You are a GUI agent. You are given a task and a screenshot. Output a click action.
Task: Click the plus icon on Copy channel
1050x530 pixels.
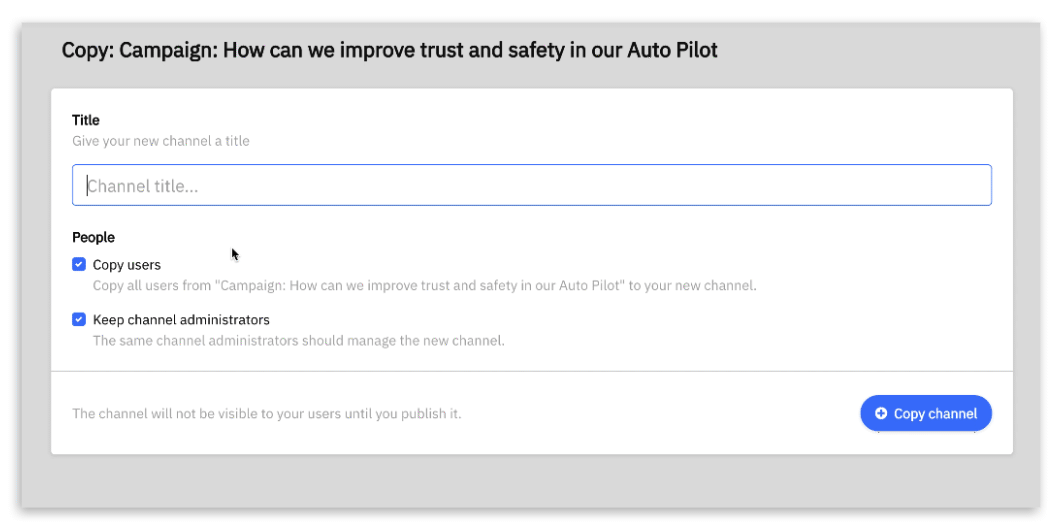(881, 413)
